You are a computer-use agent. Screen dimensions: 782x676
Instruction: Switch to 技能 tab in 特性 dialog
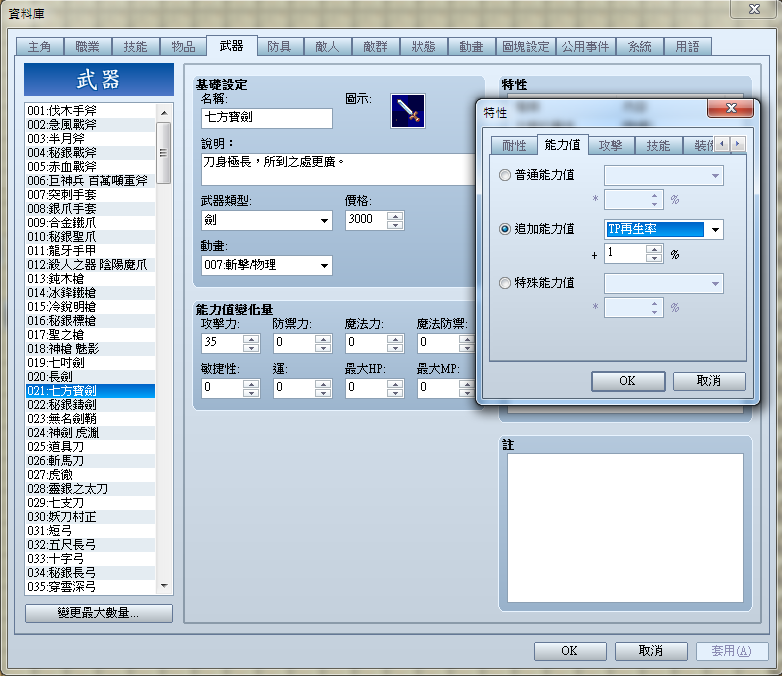coord(658,146)
